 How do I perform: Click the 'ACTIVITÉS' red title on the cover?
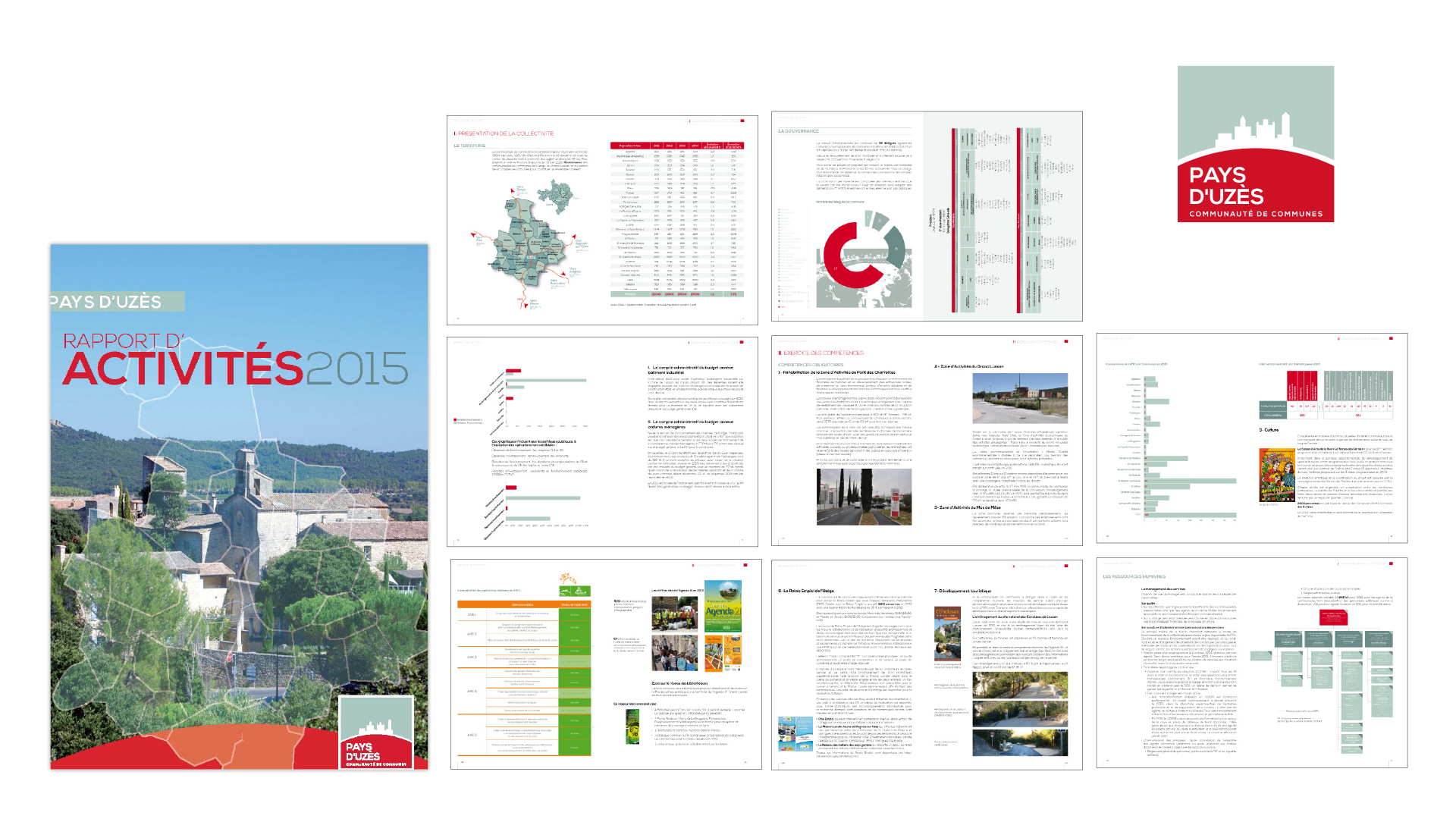click(183, 368)
